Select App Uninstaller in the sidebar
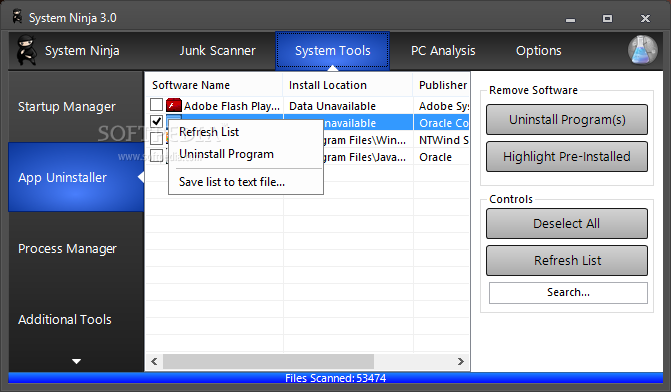 pos(76,177)
